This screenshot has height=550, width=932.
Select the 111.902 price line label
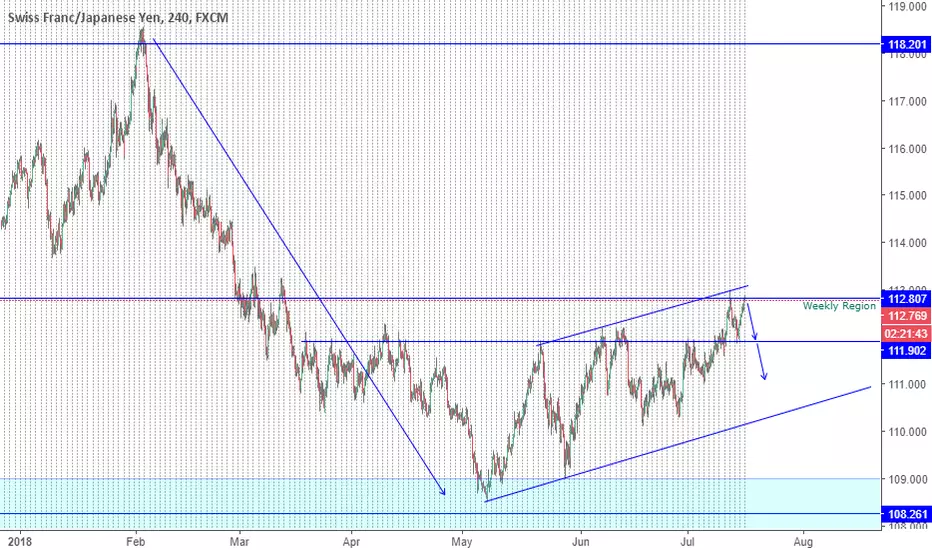click(x=906, y=351)
